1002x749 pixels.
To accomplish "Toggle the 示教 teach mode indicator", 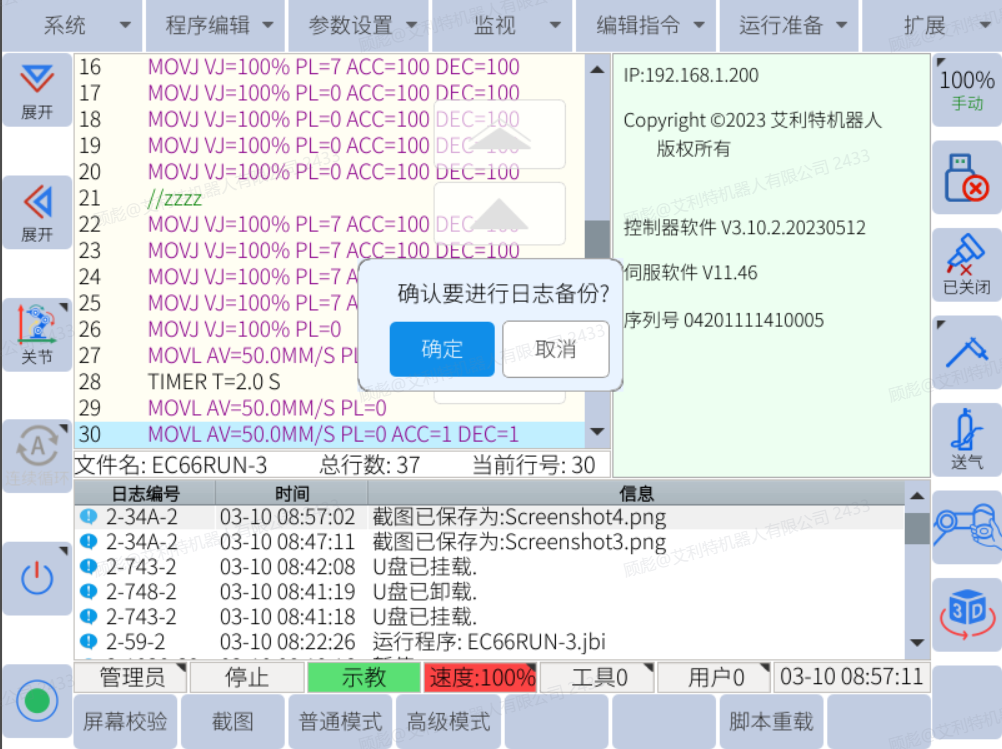I will pos(363,677).
